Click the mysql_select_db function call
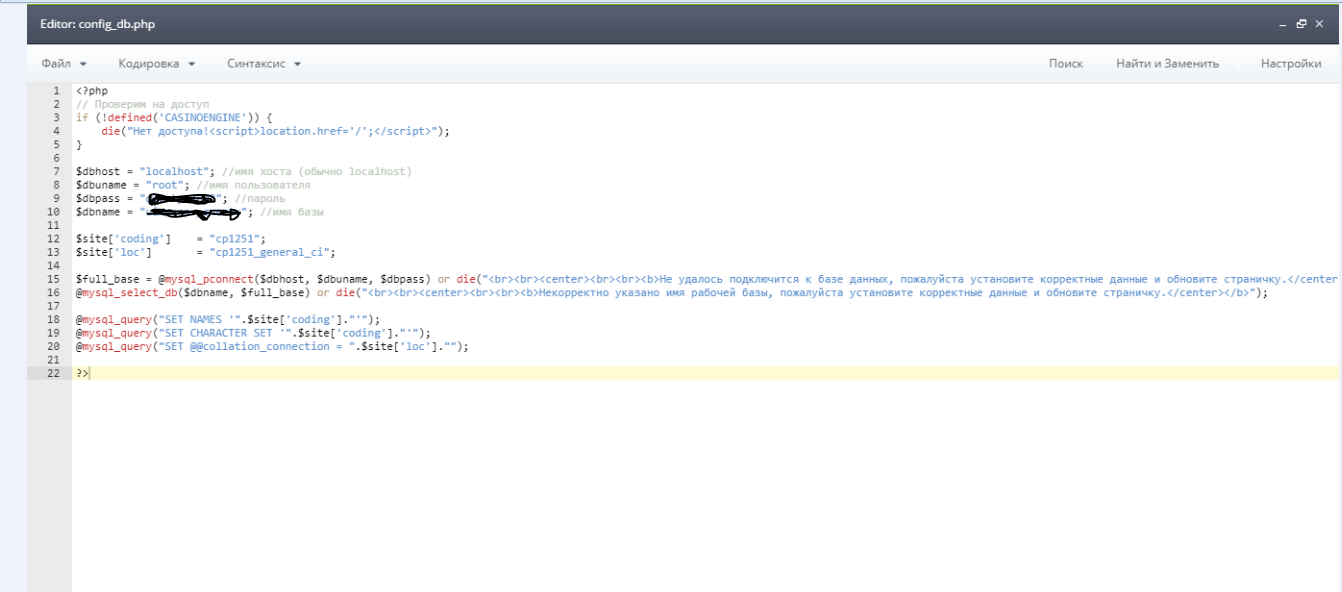Image resolution: width=1342 pixels, height=592 pixels. pyautogui.click(x=128, y=293)
